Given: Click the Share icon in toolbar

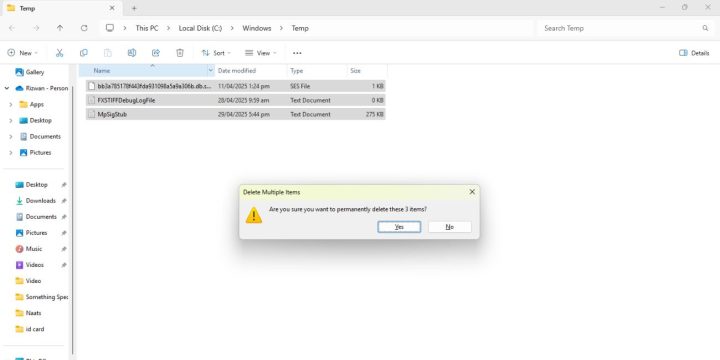Looking at the screenshot, I should tap(156, 53).
